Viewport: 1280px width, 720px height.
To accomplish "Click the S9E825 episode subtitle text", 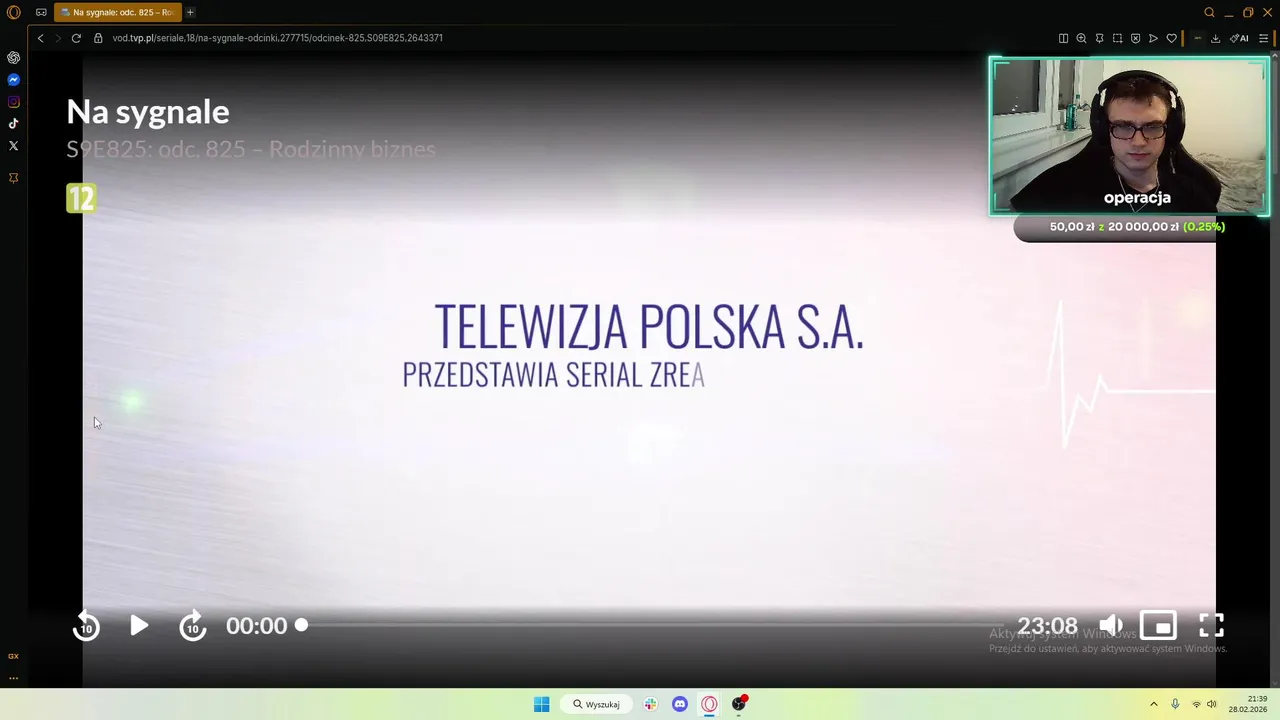I will click(x=251, y=150).
